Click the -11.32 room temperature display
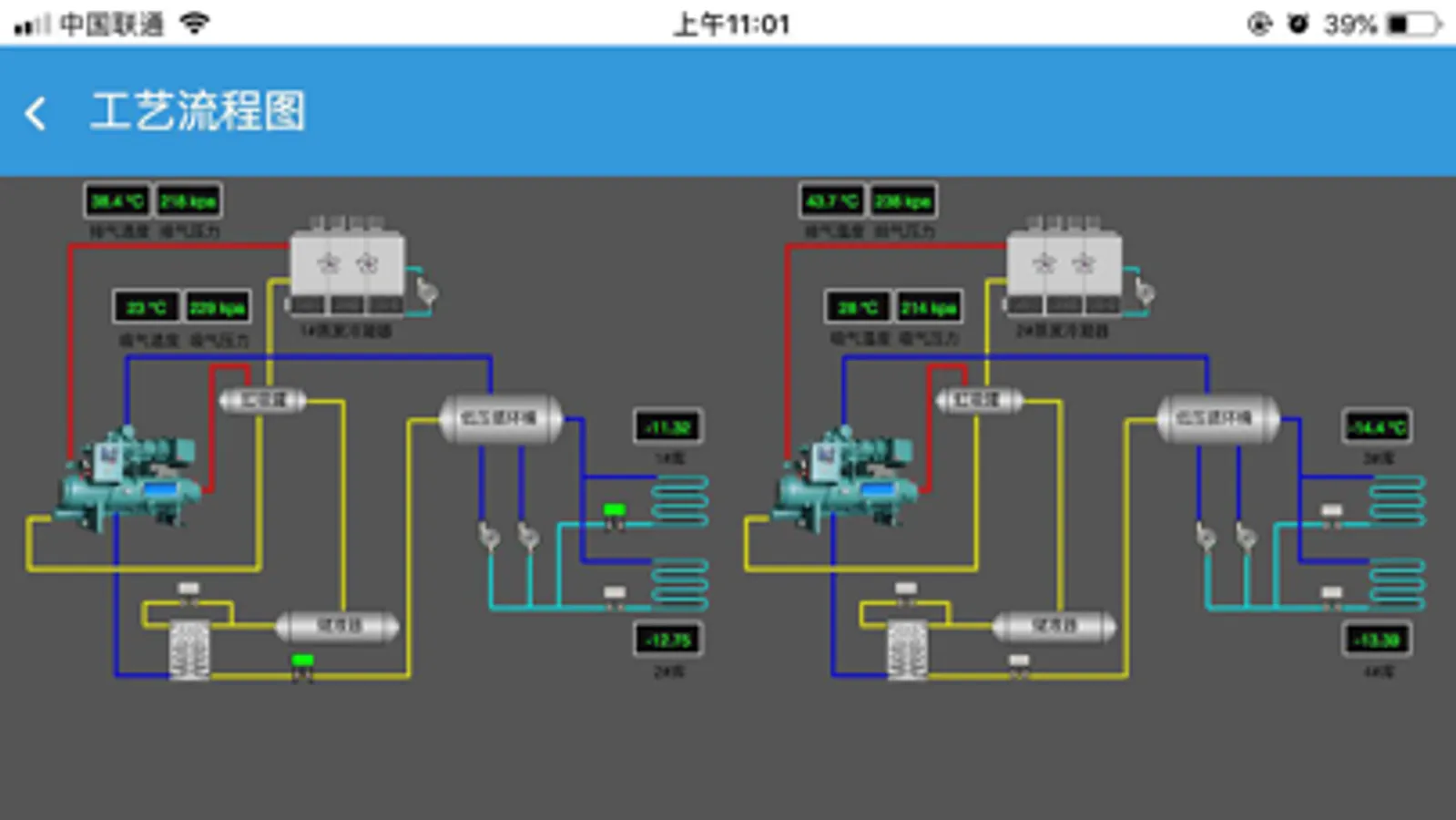Image resolution: width=1456 pixels, height=820 pixels. (667, 426)
